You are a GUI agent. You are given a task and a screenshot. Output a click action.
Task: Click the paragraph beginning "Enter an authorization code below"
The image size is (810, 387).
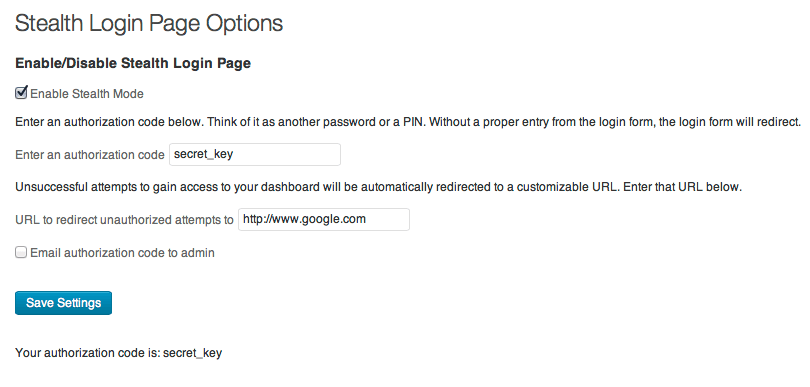tap(408, 123)
